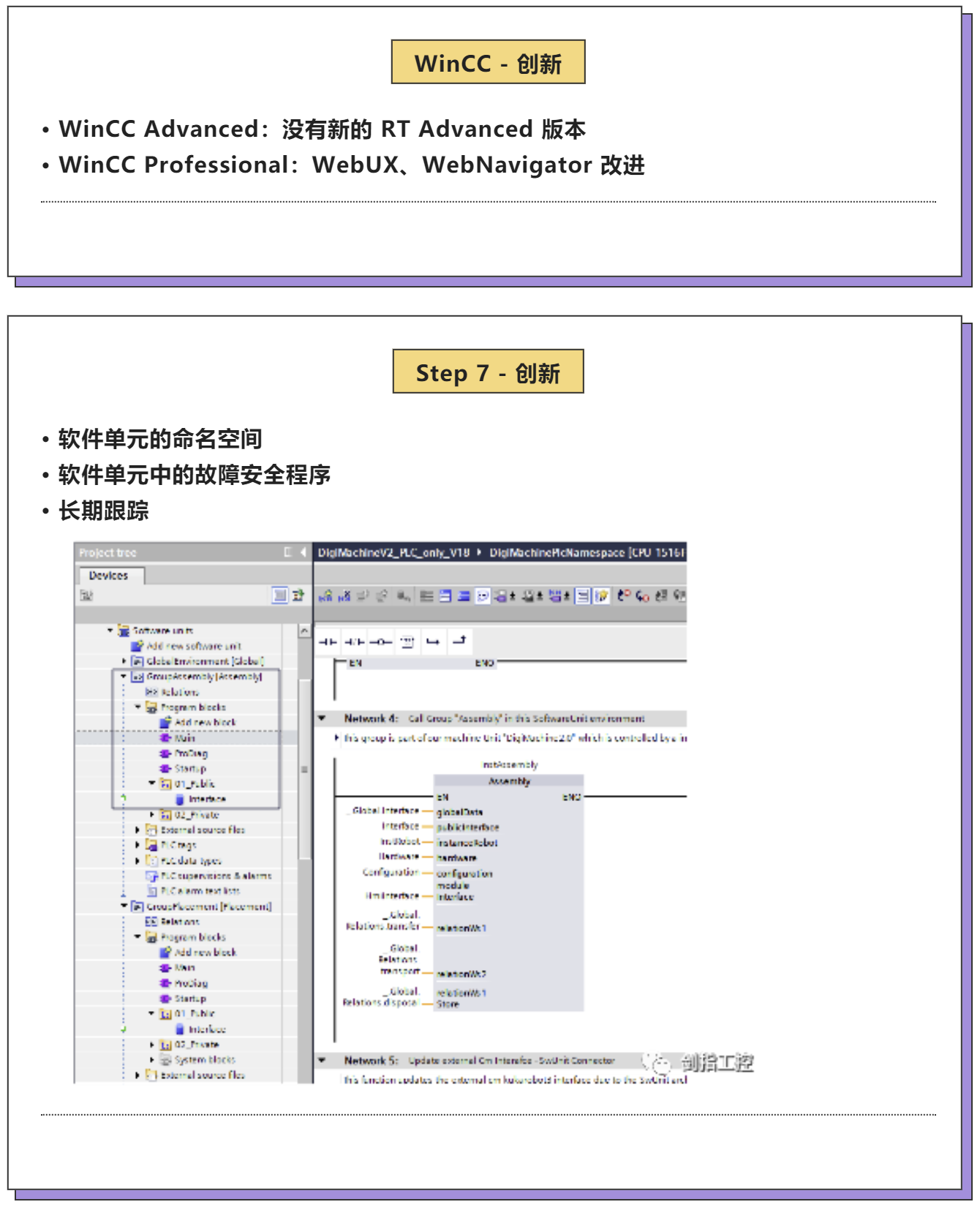This screenshot has width=980, height=1210.
Task: Click the 'WinCC - 创新' heading box
Action: [x=488, y=61]
